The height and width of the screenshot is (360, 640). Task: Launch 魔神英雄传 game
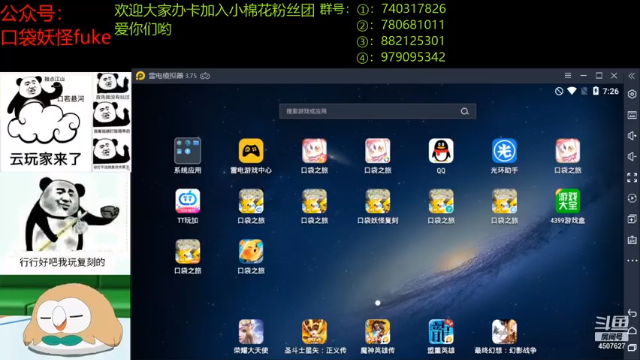[378, 332]
